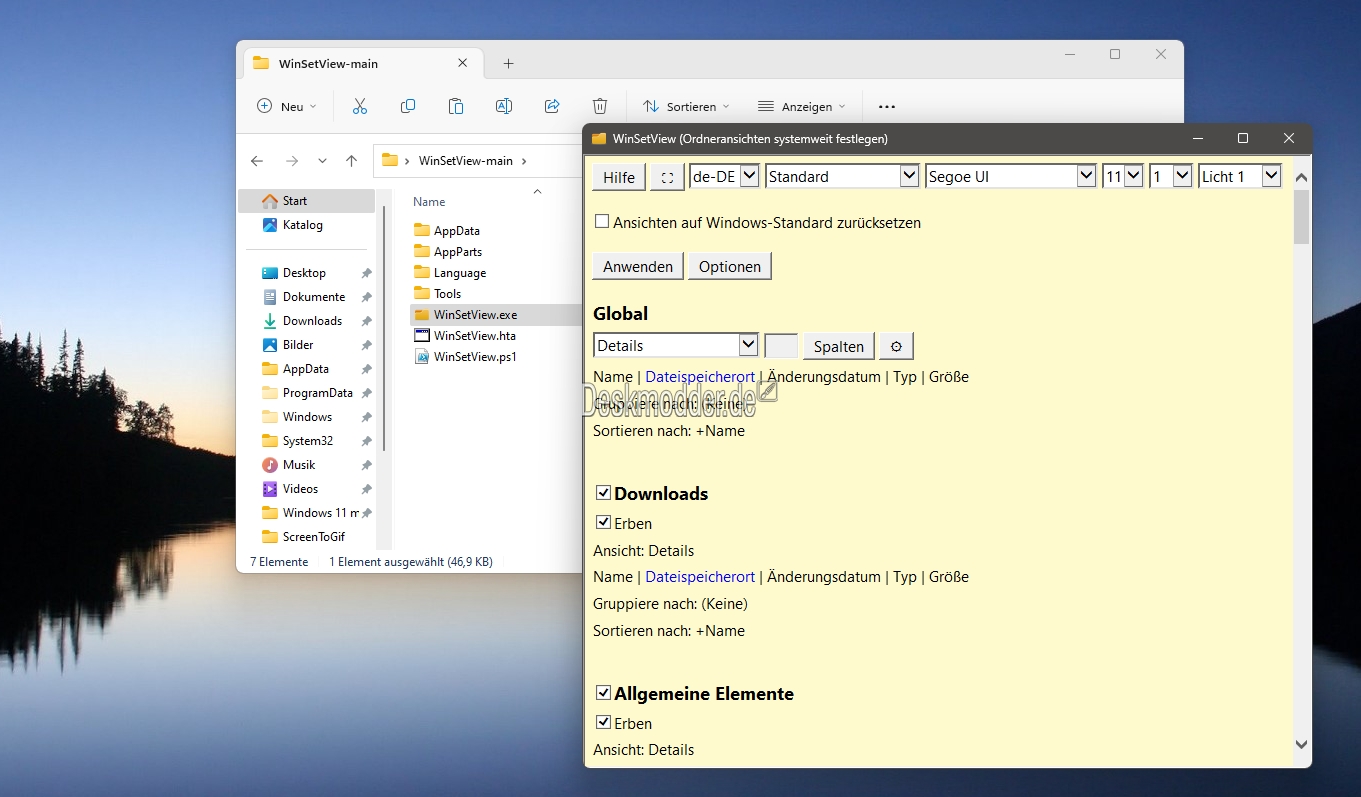Click the Cut scissors icon in Explorer toolbar
Screen dimensions: 1361x797
pyautogui.click(x=360, y=106)
